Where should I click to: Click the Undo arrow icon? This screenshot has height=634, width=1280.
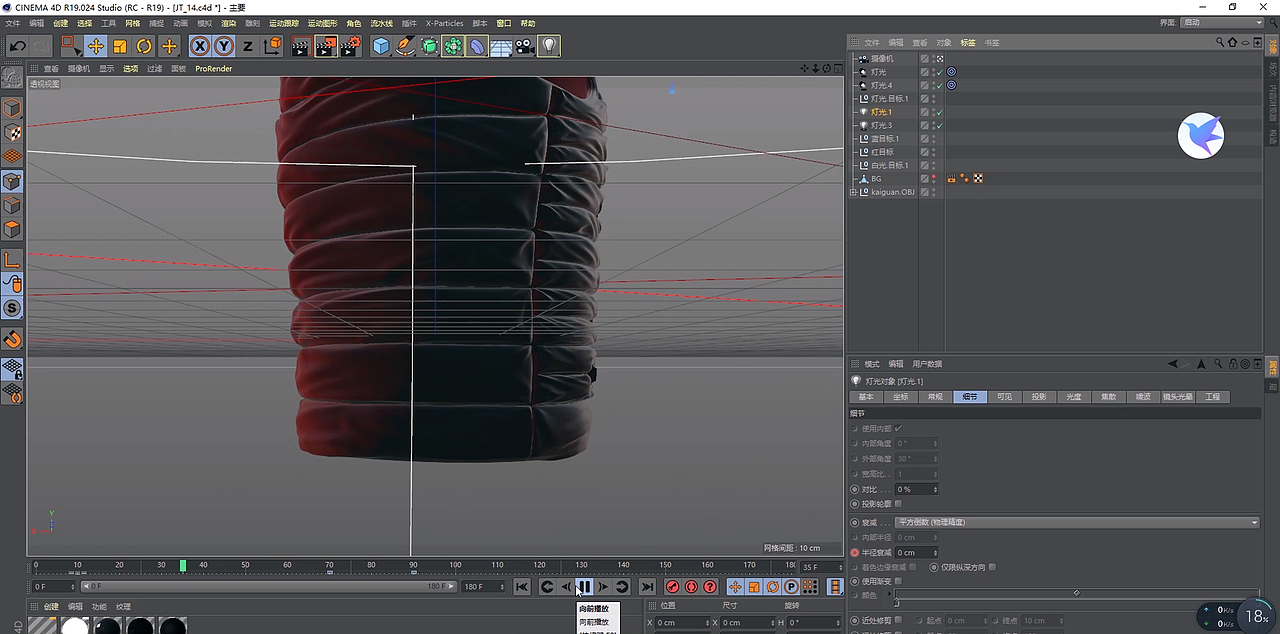[17, 46]
